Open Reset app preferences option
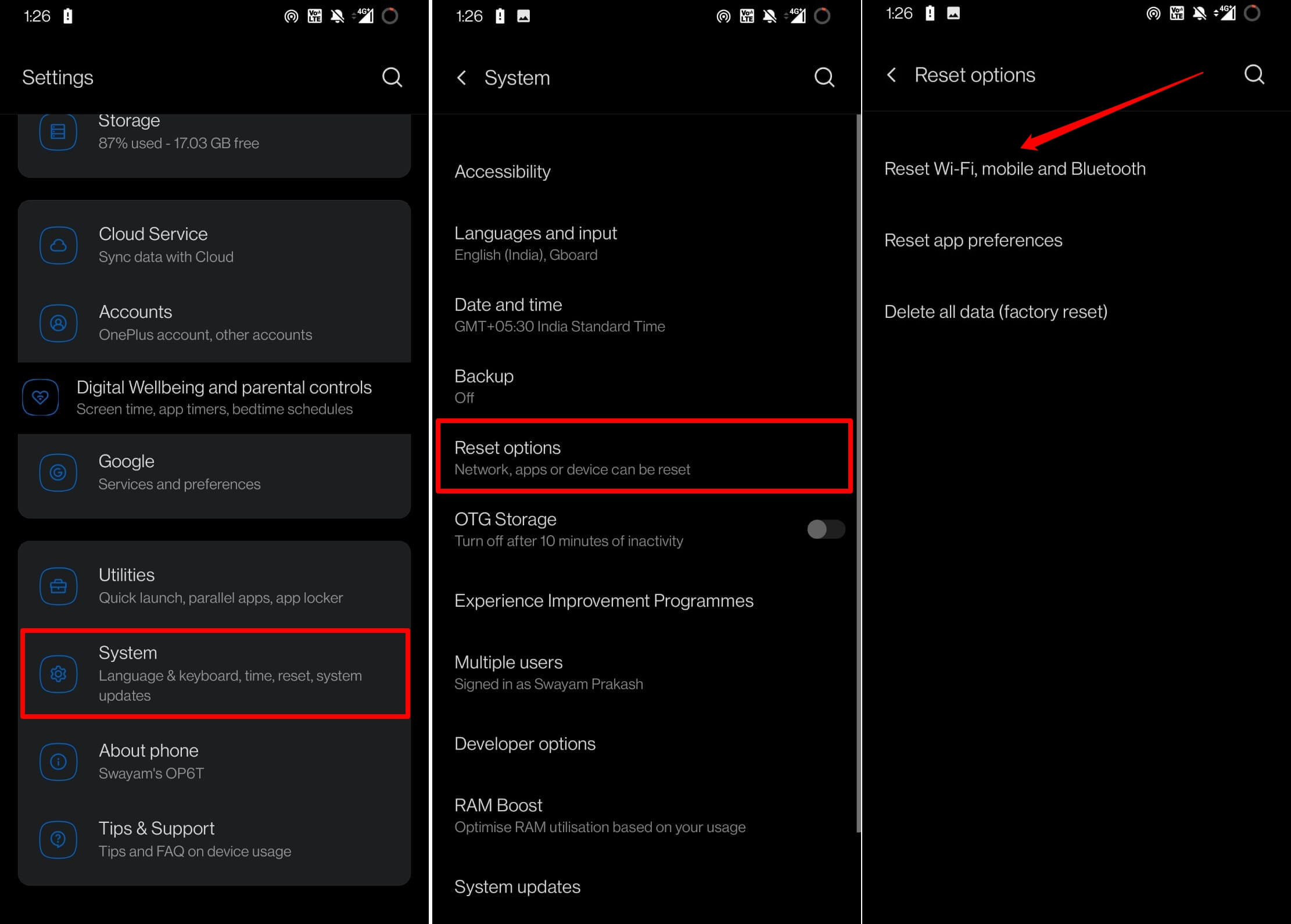Viewport: 1291px width, 924px height. (x=972, y=240)
